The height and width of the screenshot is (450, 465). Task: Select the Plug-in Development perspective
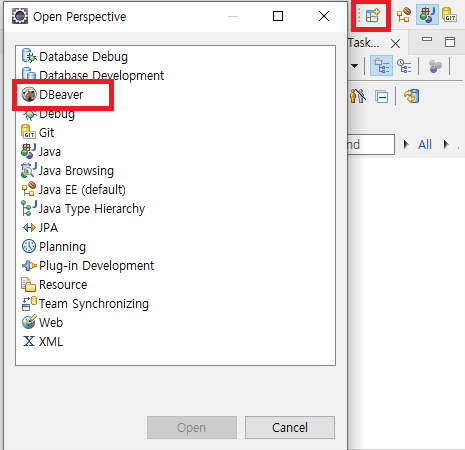click(88, 266)
